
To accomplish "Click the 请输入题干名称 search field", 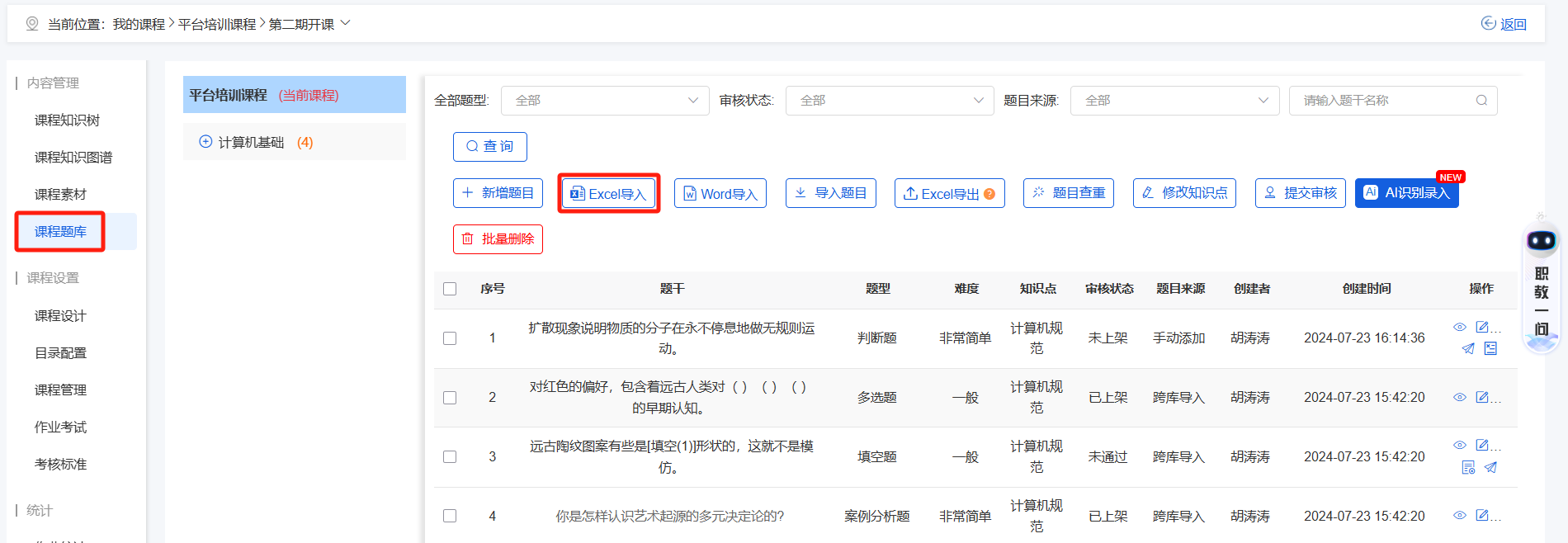I will (x=1393, y=101).
